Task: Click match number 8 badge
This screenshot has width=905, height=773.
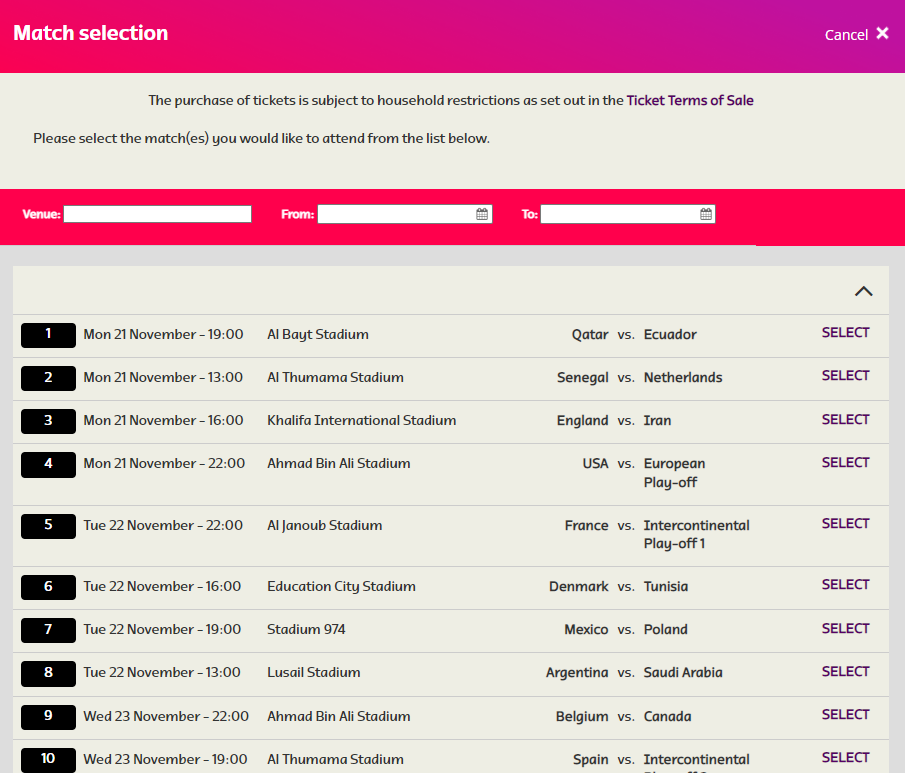Action: [x=48, y=673]
